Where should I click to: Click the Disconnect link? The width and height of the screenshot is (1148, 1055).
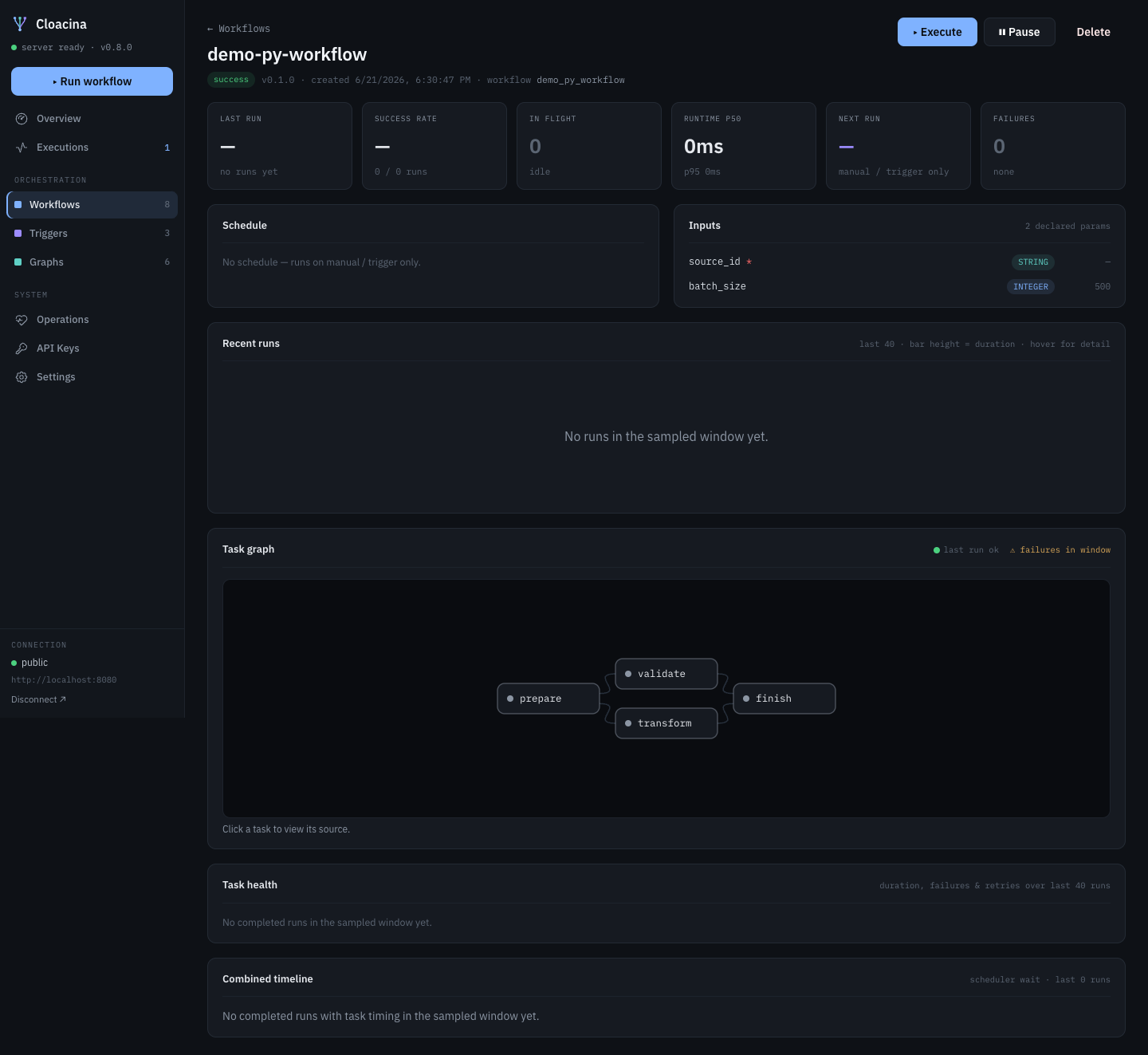click(38, 700)
